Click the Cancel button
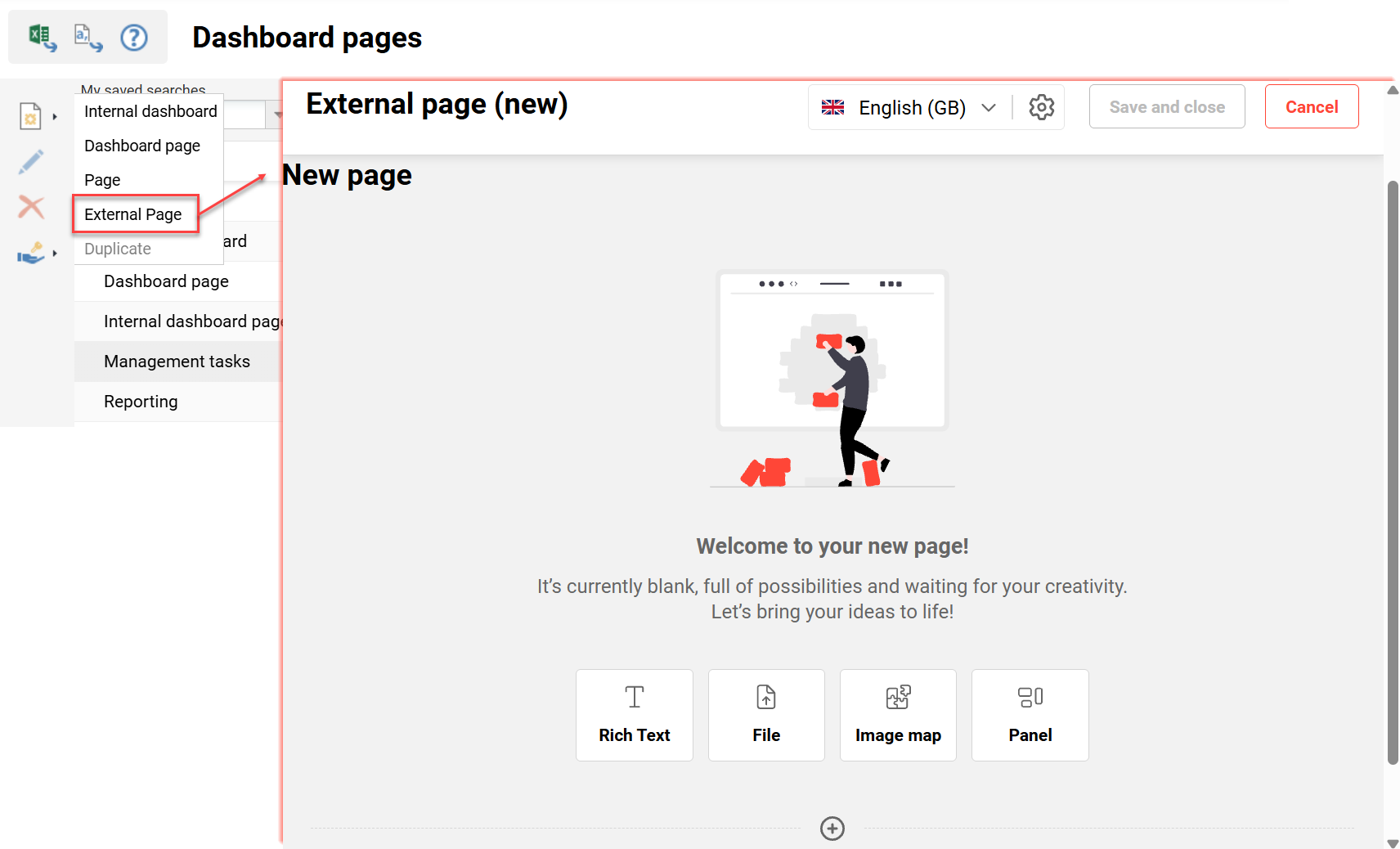The width and height of the screenshot is (1400, 849). (x=1312, y=106)
